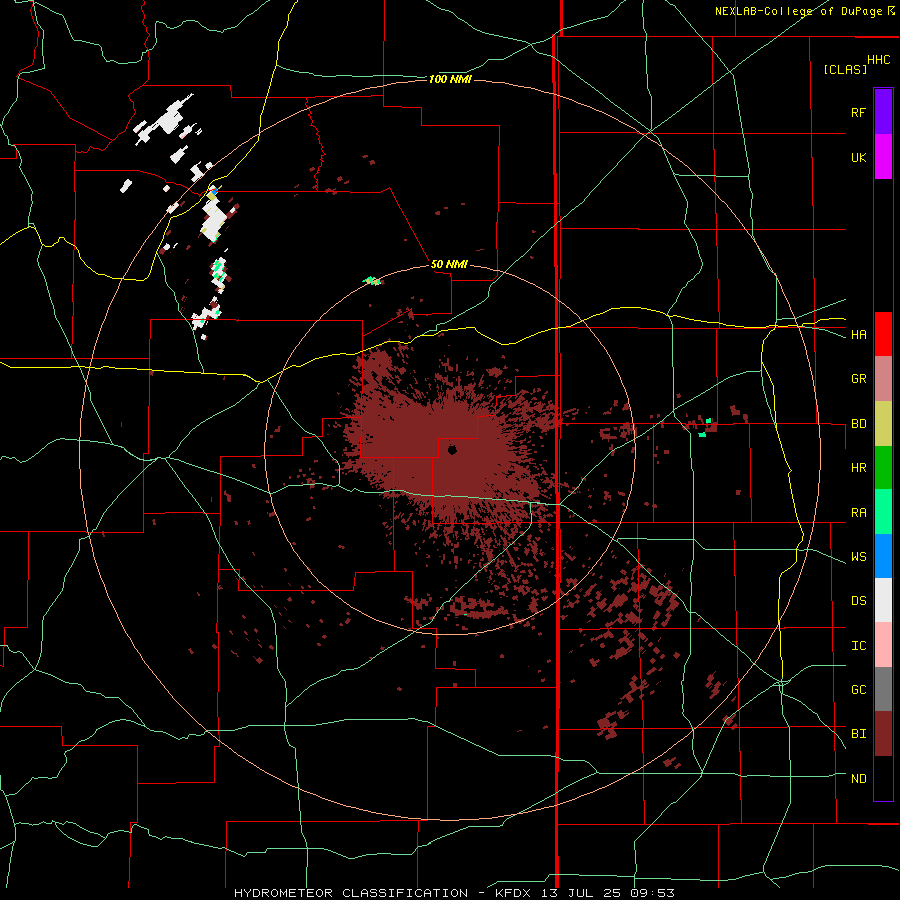900x900 pixels.
Task: Click the GC legend label
Action: pos(858,689)
